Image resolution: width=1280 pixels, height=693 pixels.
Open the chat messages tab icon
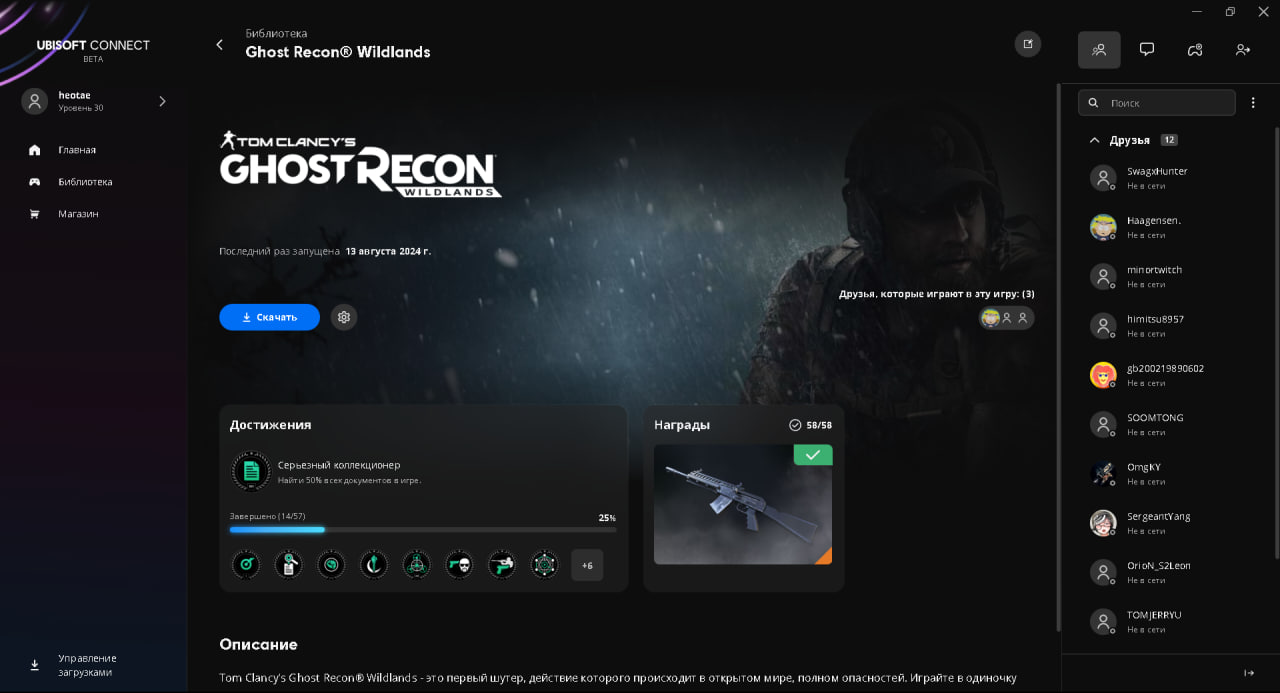(x=1147, y=49)
